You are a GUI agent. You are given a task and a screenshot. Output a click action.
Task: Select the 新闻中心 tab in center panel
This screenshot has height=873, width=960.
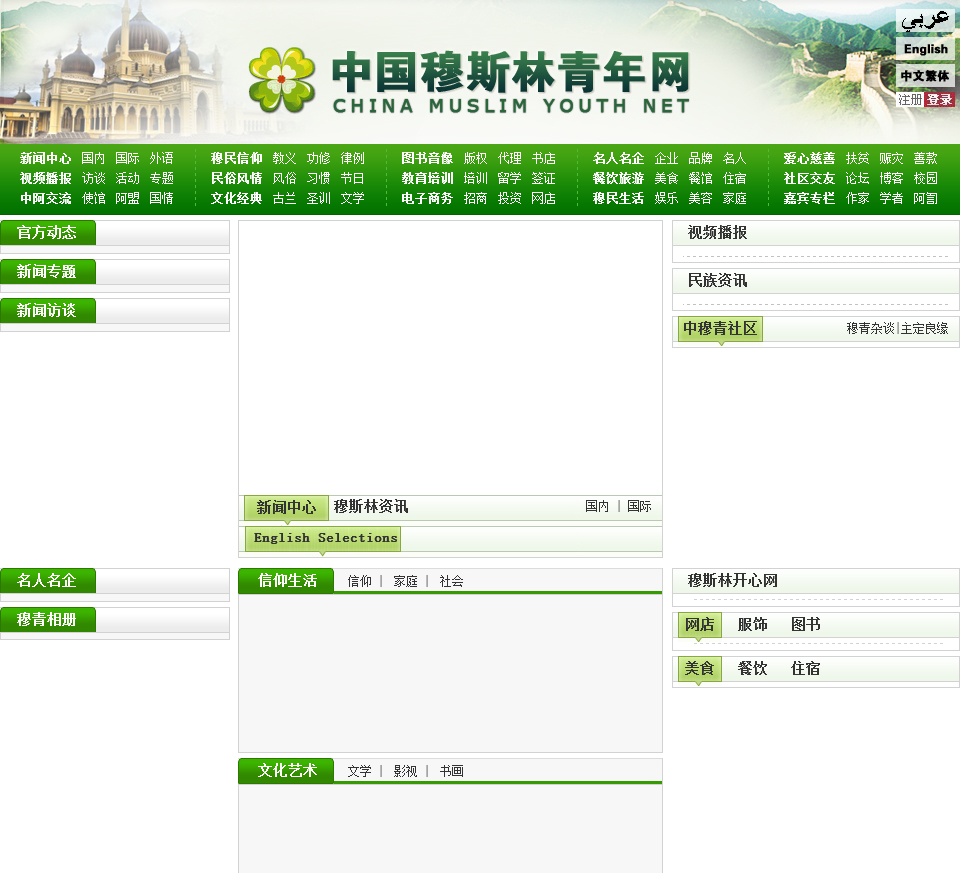click(286, 508)
